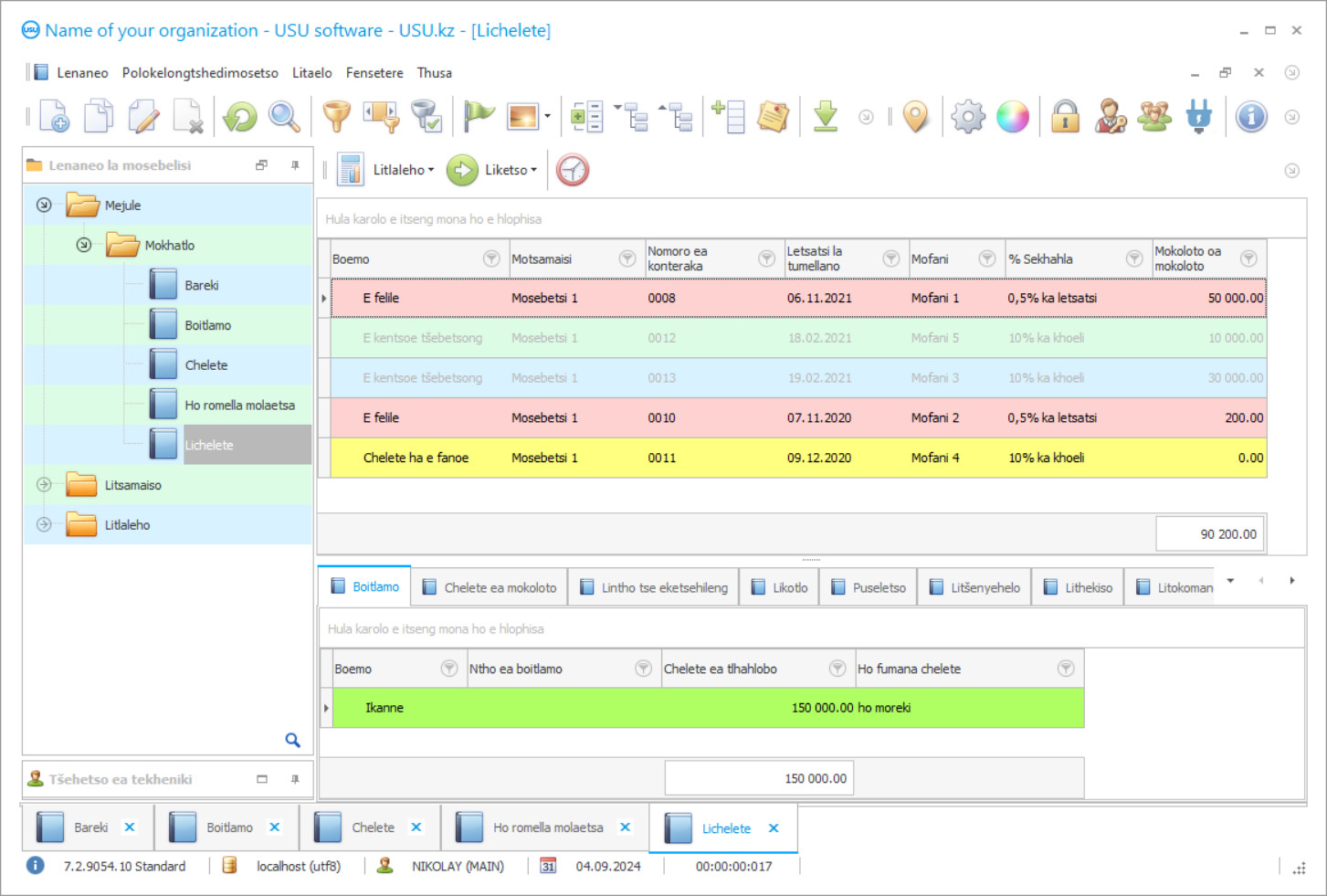The height and width of the screenshot is (896, 1327).
Task: Click the funnel filter icon
Action: coord(336,117)
